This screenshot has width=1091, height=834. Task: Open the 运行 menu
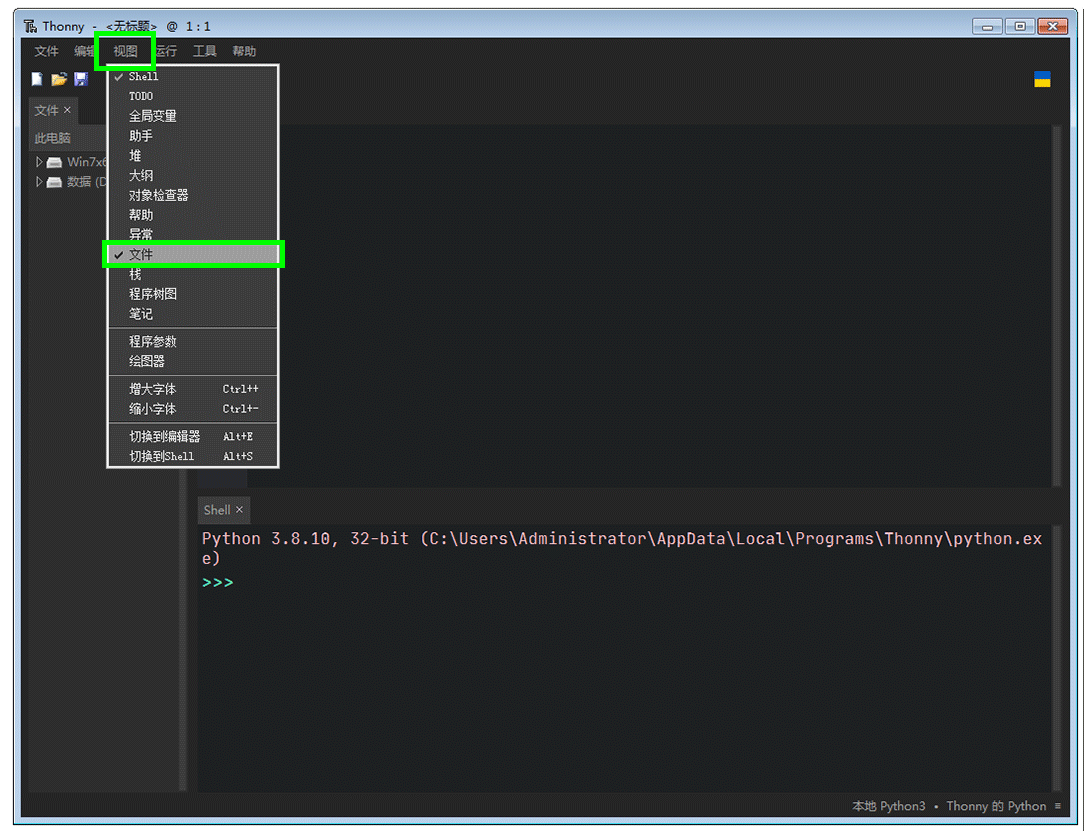pyautogui.click(x=166, y=51)
